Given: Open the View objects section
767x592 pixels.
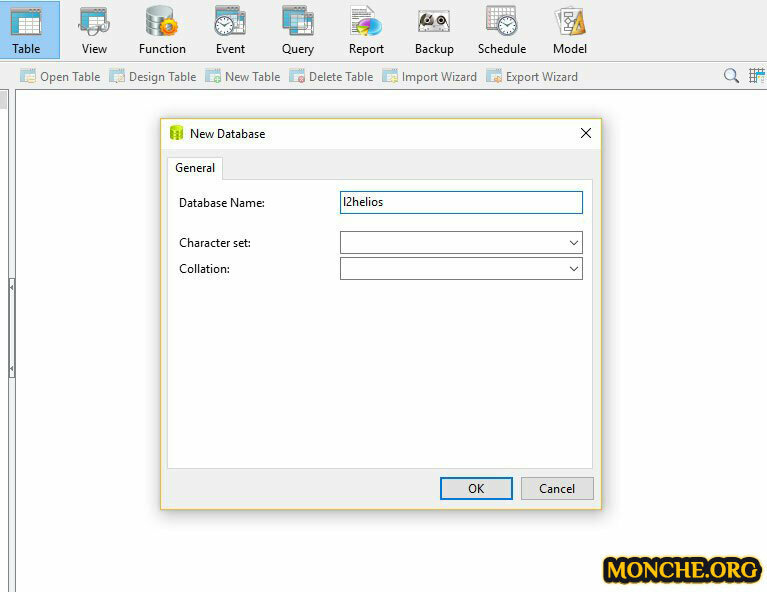Looking at the screenshot, I should click(94, 29).
